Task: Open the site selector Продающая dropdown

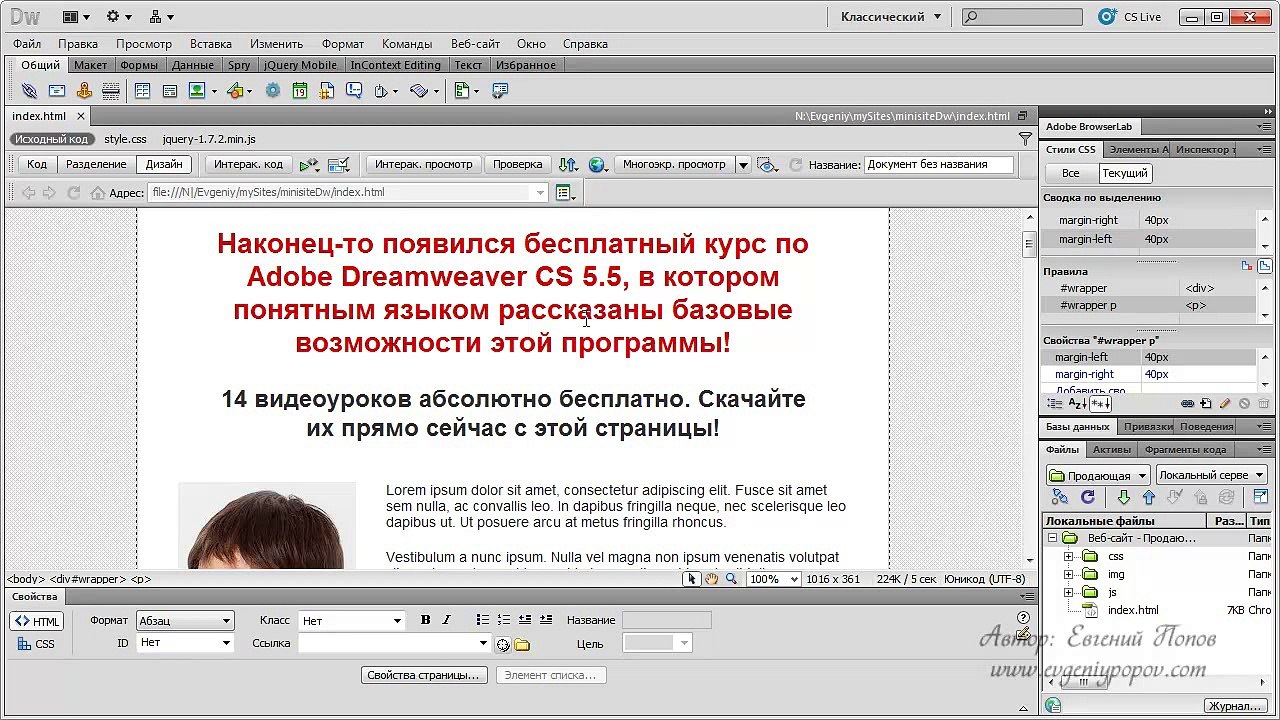Action: (1098, 475)
